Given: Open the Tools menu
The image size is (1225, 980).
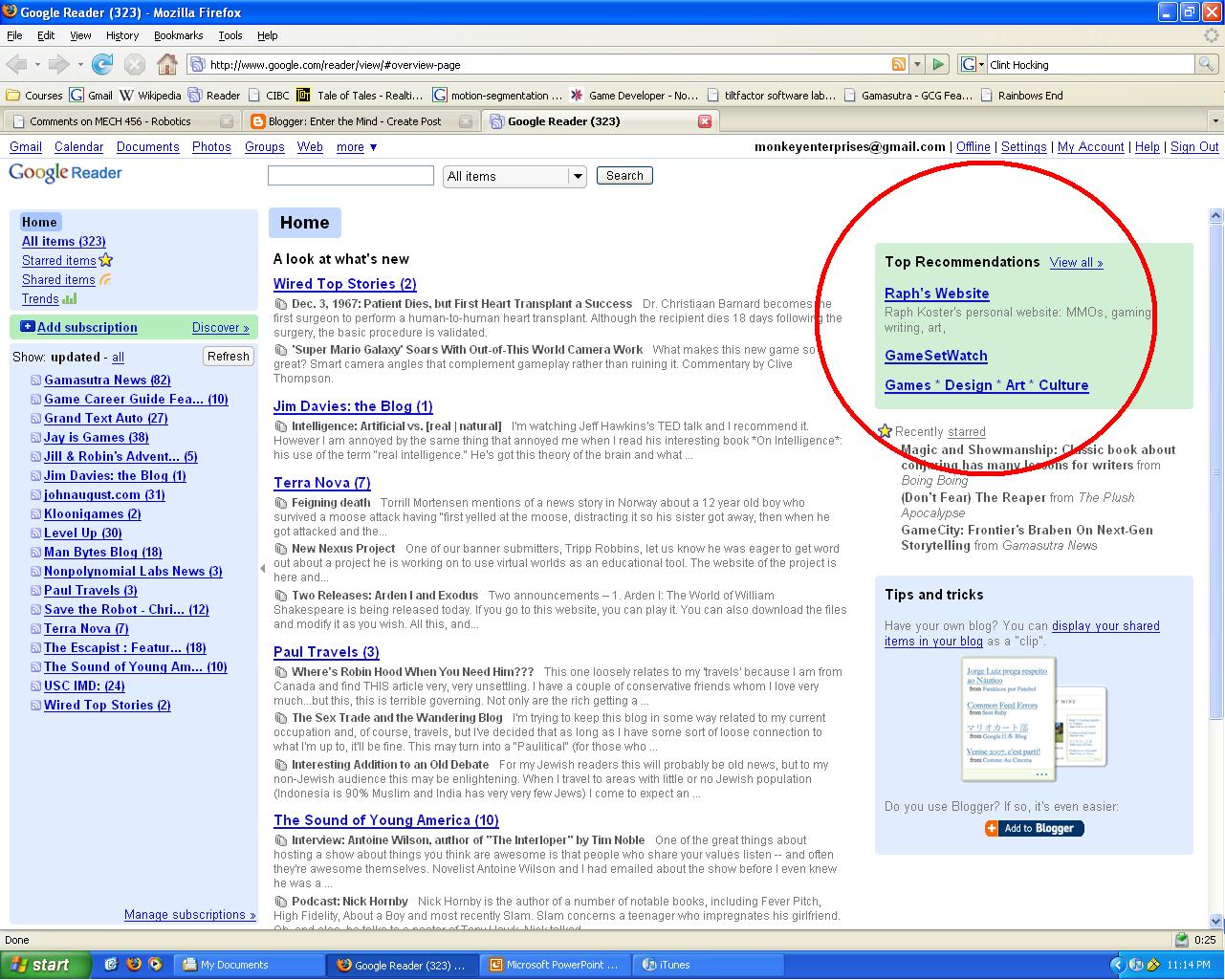Looking at the screenshot, I should (230, 35).
